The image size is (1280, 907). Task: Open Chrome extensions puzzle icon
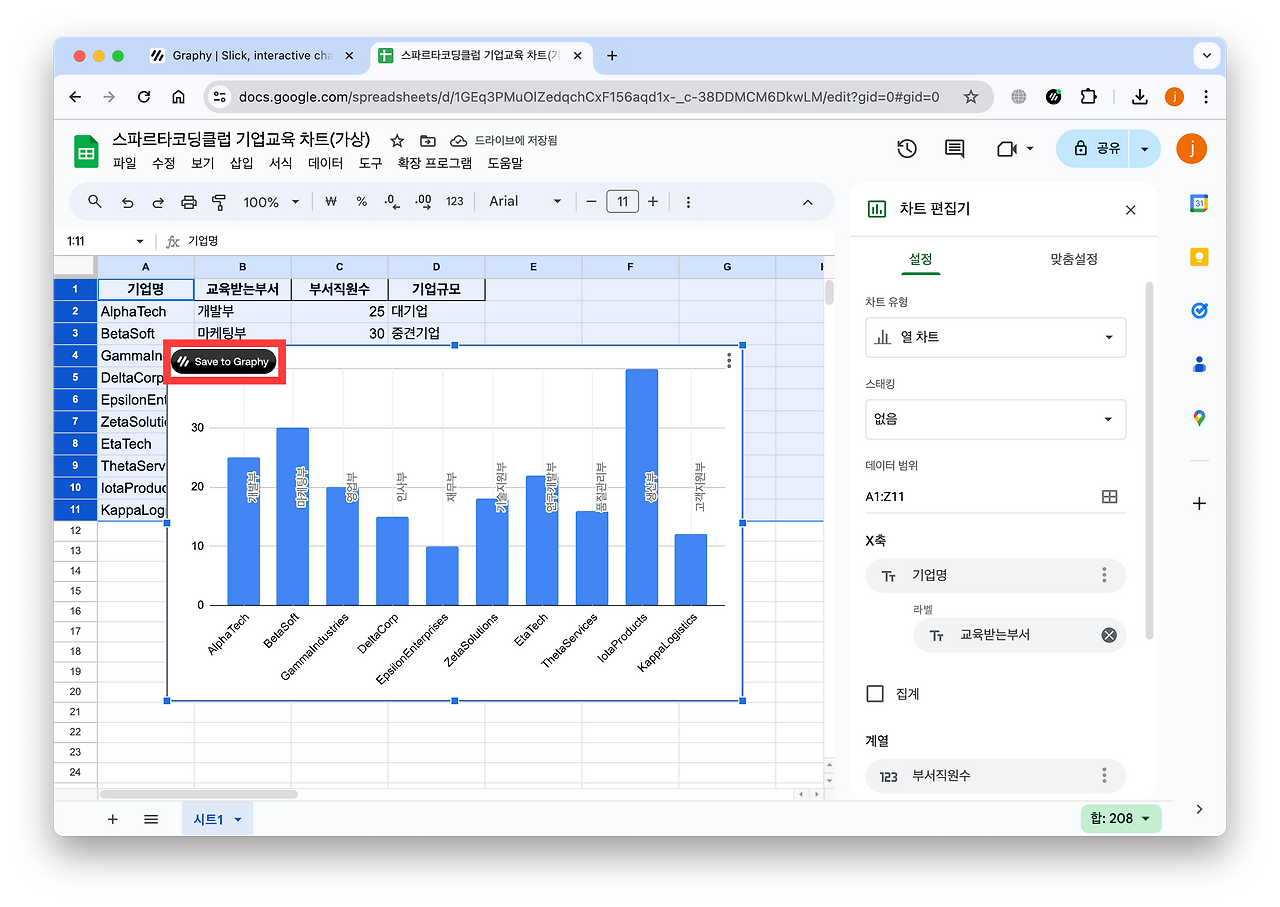click(x=1088, y=97)
